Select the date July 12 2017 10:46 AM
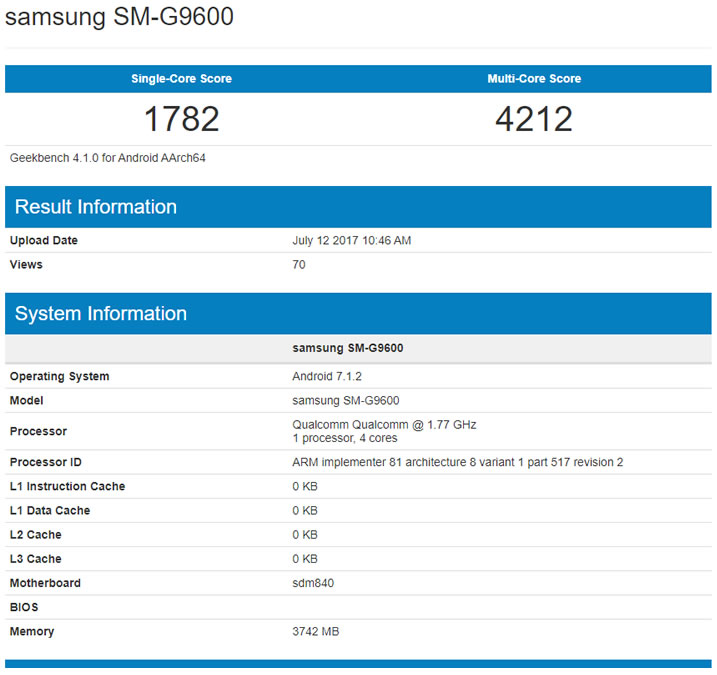 click(x=352, y=241)
